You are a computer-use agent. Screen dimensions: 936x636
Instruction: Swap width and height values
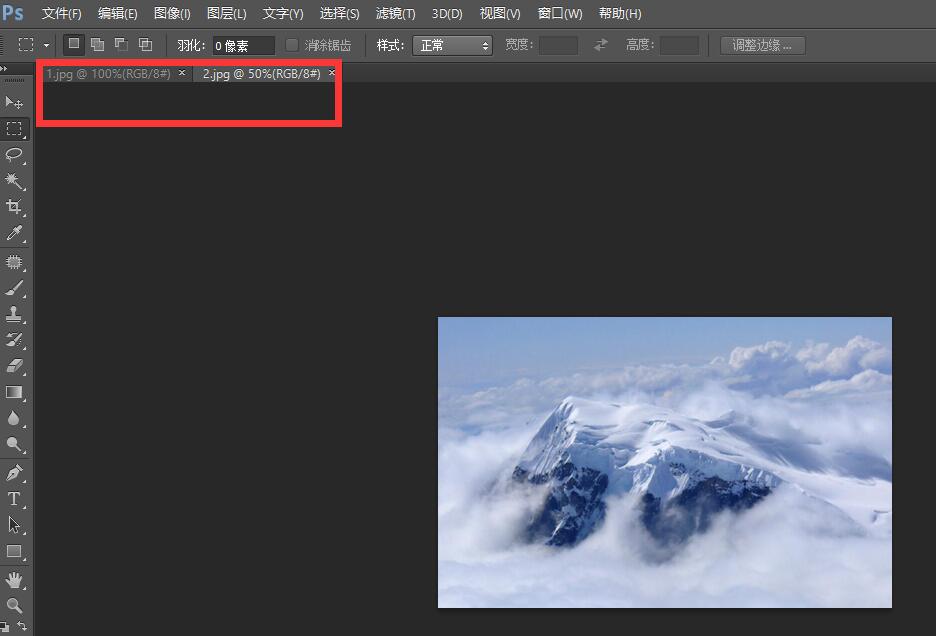601,45
